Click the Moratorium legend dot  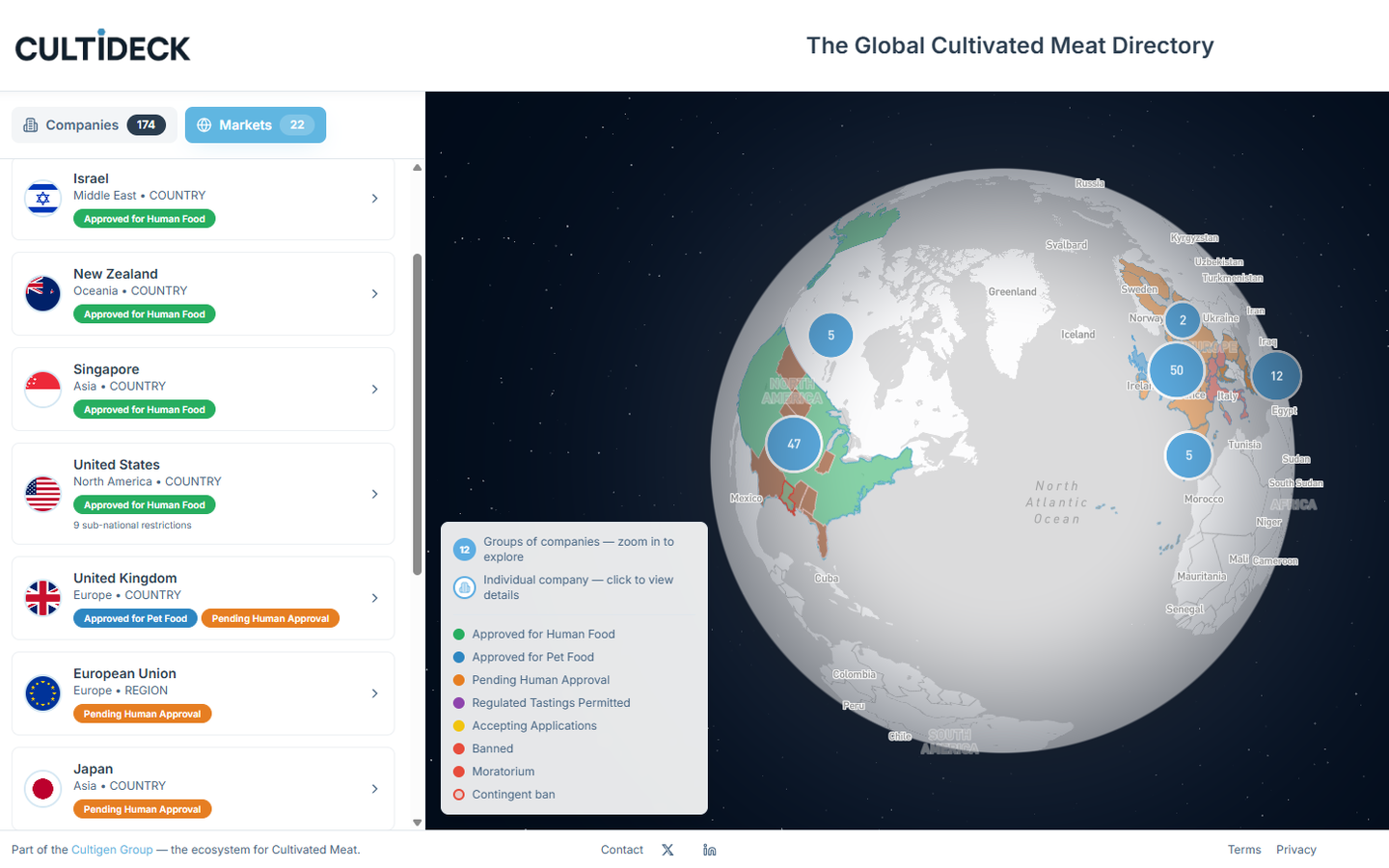[x=459, y=772]
